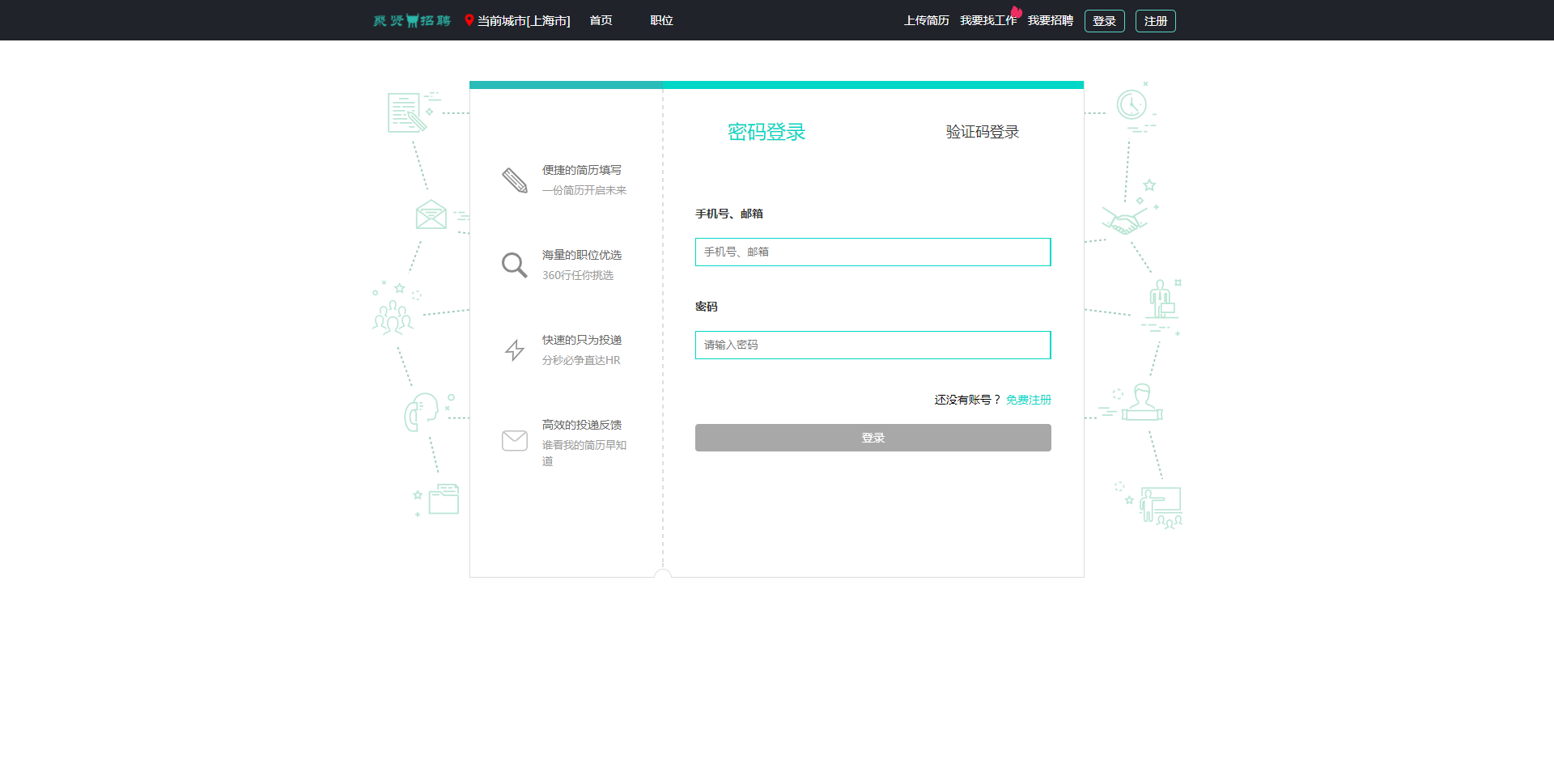The image size is (1554, 784).
Task: Open 我要招聘 in the header
Action: coord(1050,20)
